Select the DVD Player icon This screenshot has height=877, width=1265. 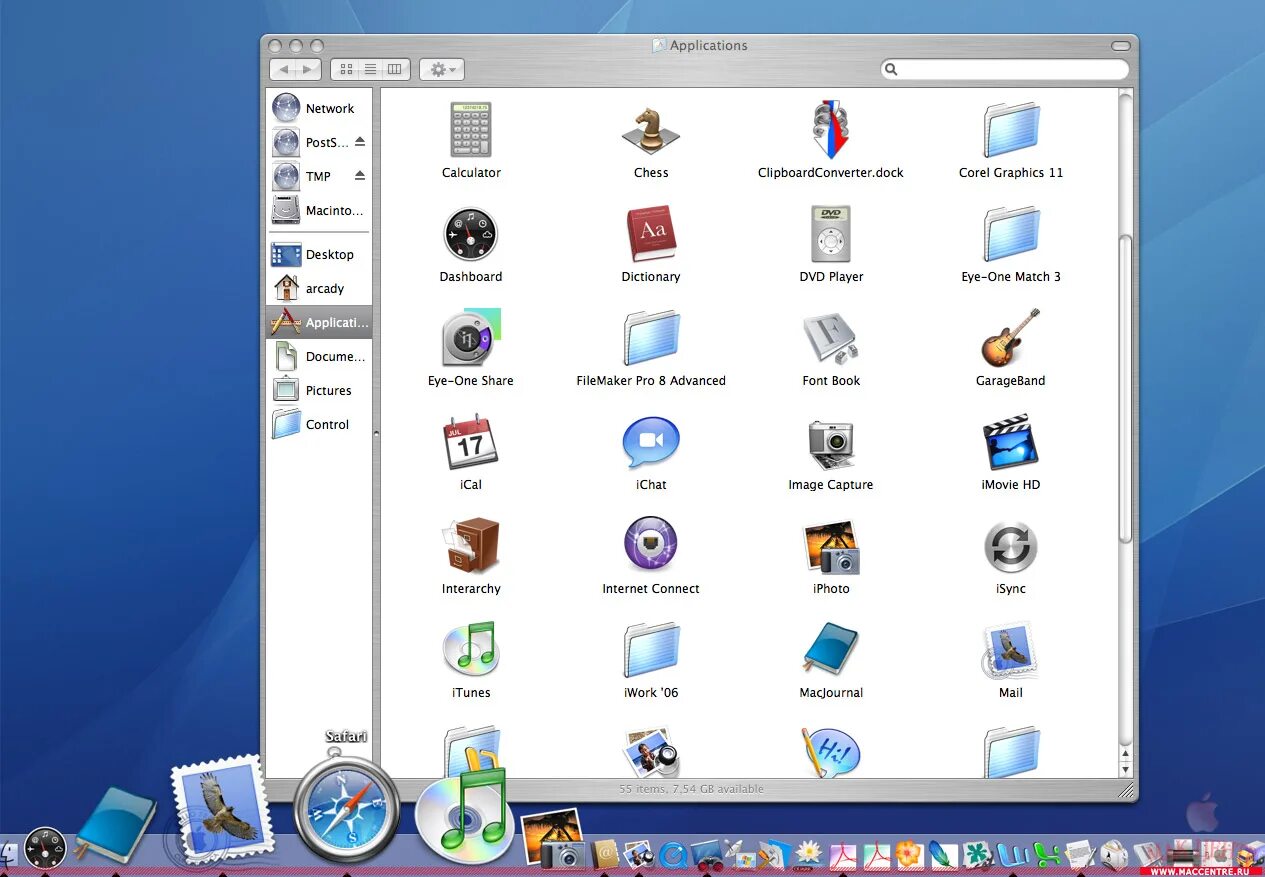tap(830, 234)
